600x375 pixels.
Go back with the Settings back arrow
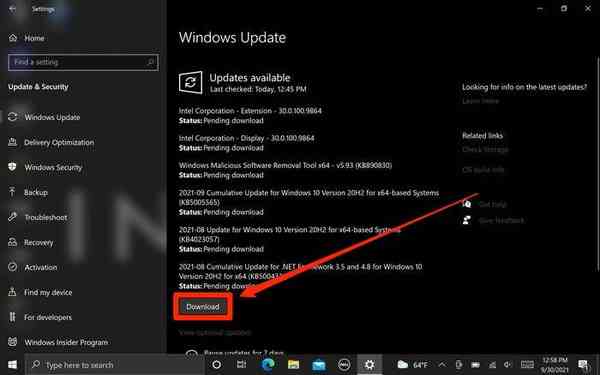click(12, 9)
